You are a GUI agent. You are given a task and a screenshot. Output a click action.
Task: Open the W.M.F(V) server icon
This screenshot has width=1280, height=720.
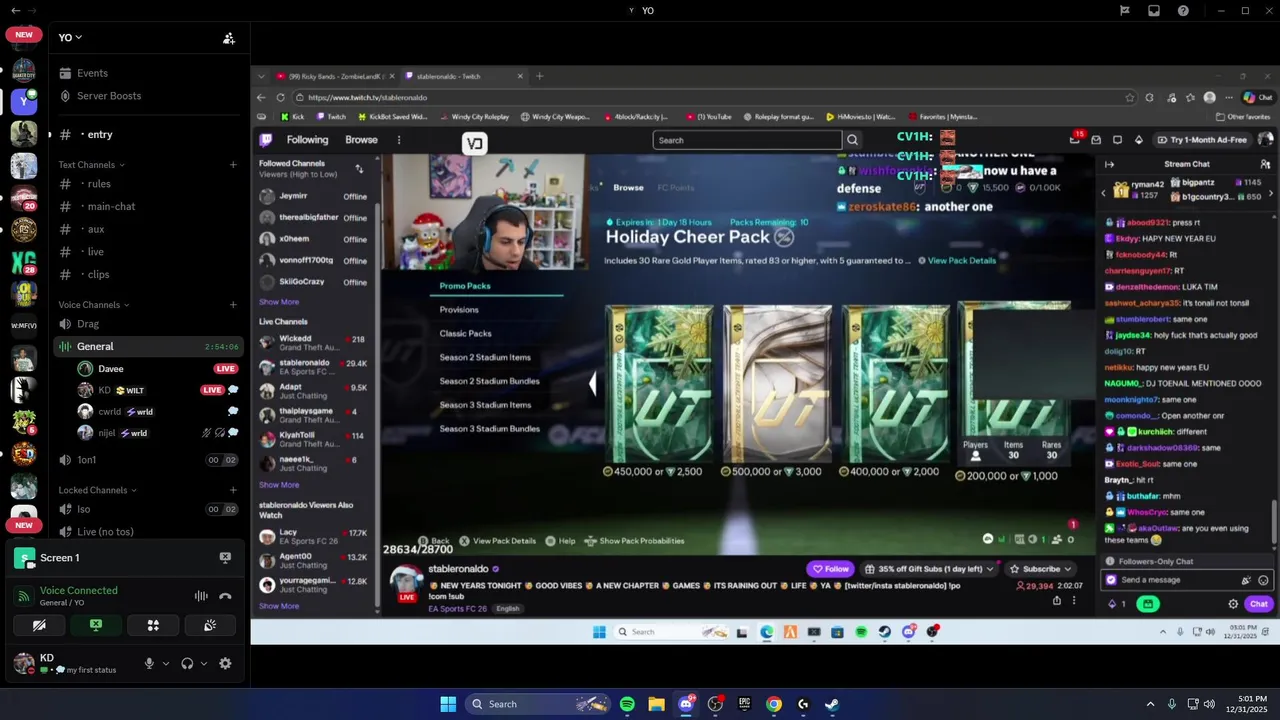[24, 325]
